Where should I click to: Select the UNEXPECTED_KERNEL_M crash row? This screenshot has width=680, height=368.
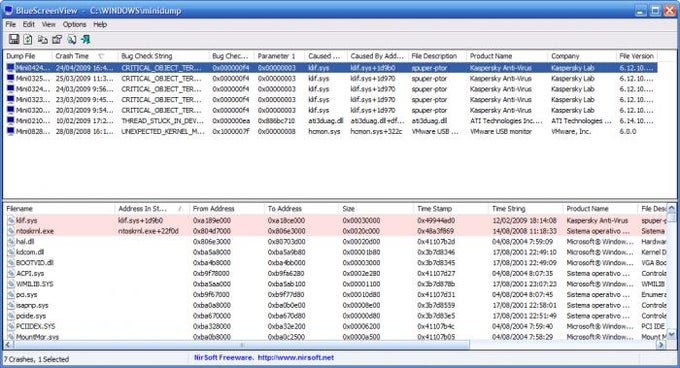[331, 131]
